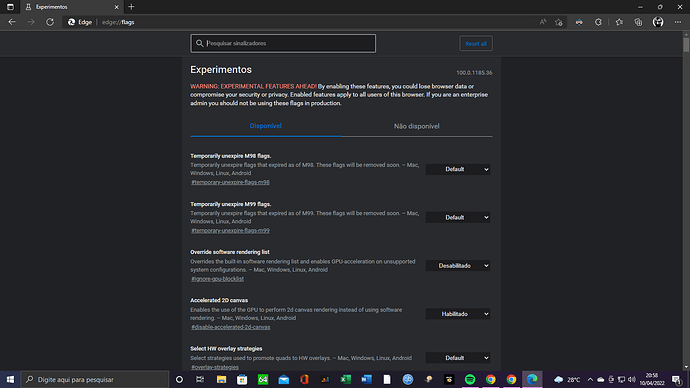Focus the Pesquisar sinalizadores search field

pyautogui.click(x=283, y=44)
